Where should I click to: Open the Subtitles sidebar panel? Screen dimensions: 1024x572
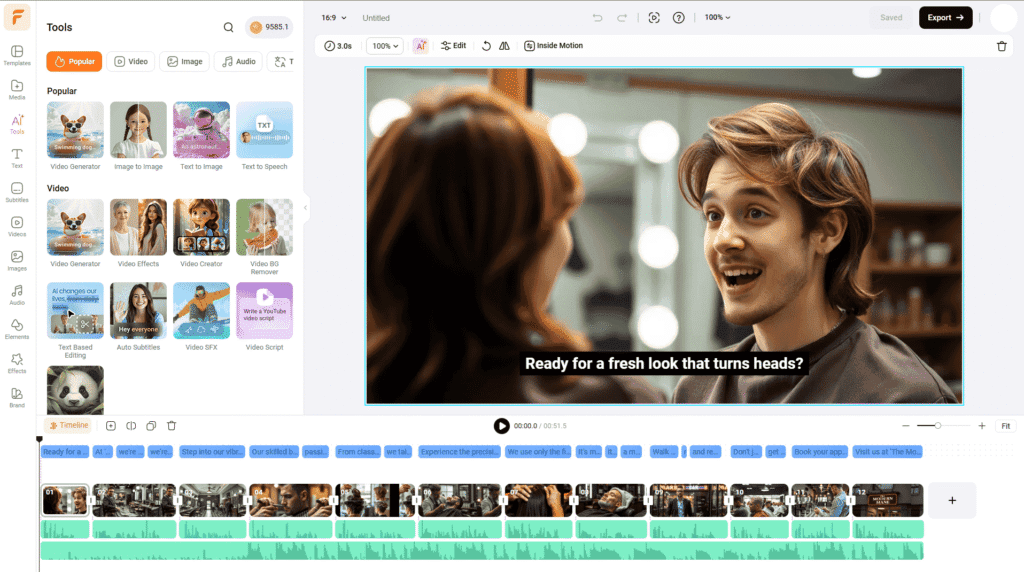click(17, 193)
